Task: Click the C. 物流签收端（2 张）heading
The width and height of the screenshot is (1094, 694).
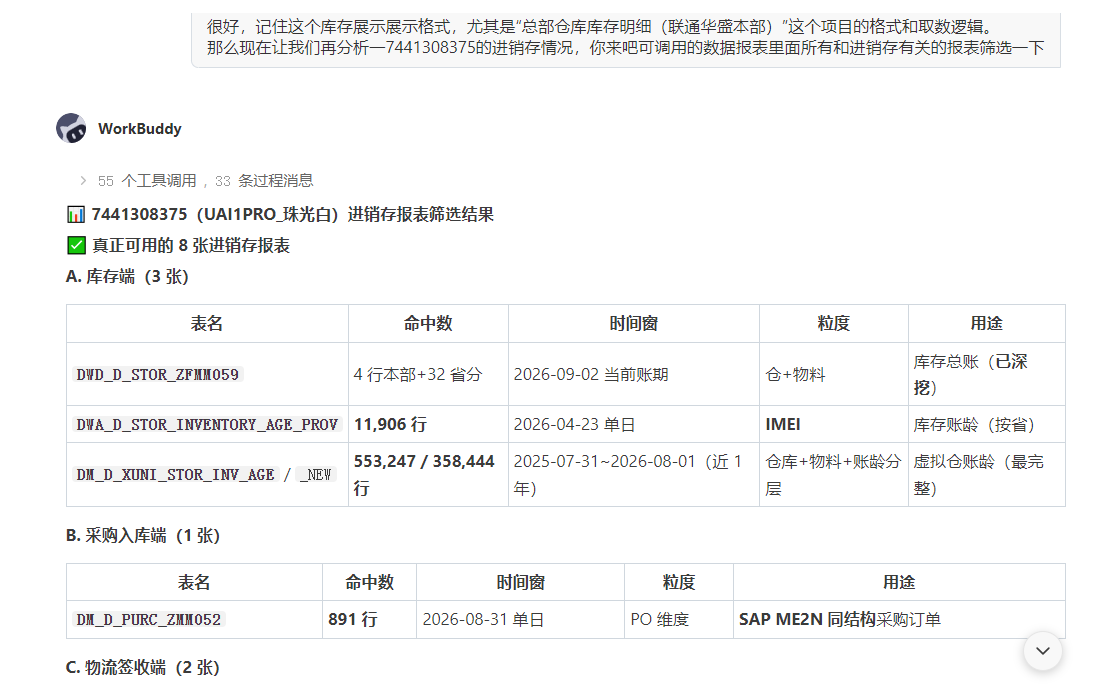Action: tap(143, 667)
